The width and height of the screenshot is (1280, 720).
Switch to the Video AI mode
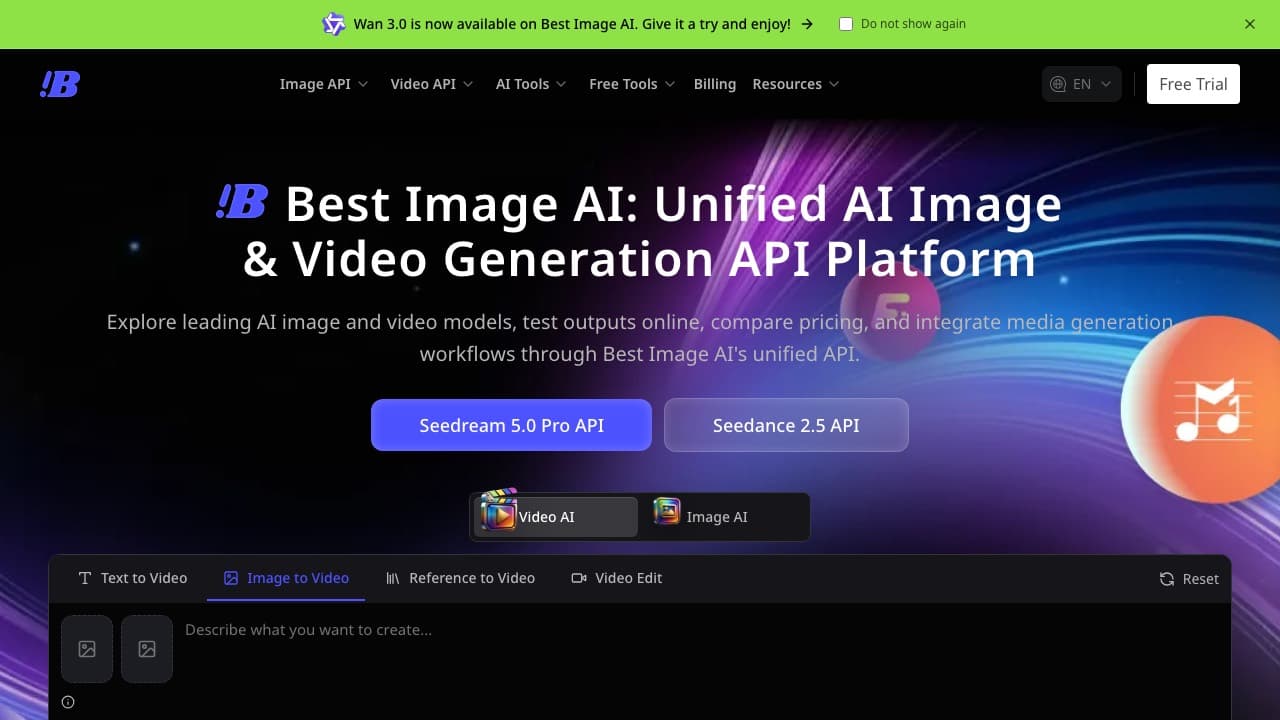pyautogui.click(x=555, y=517)
